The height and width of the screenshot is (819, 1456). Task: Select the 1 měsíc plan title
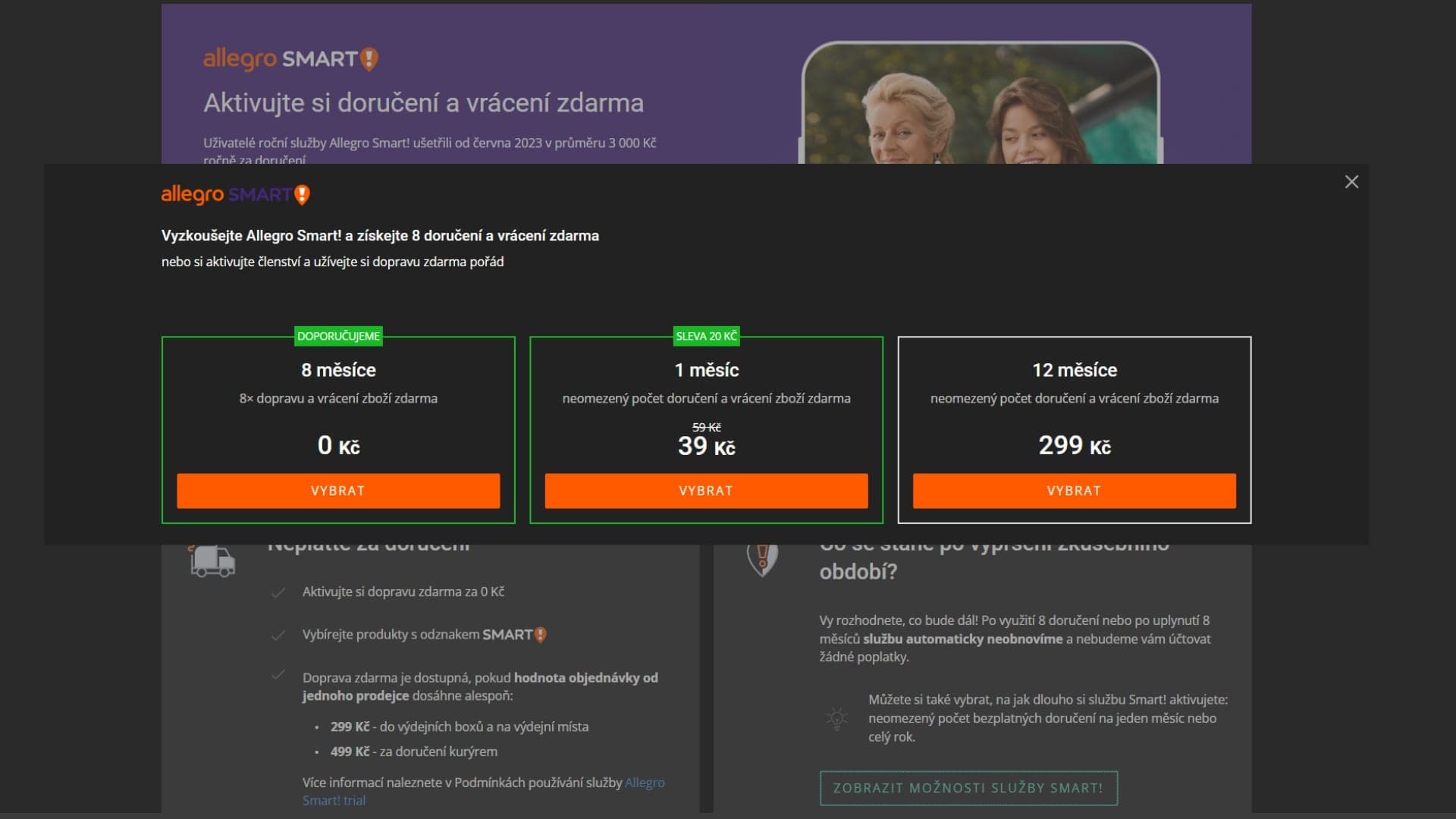point(706,370)
